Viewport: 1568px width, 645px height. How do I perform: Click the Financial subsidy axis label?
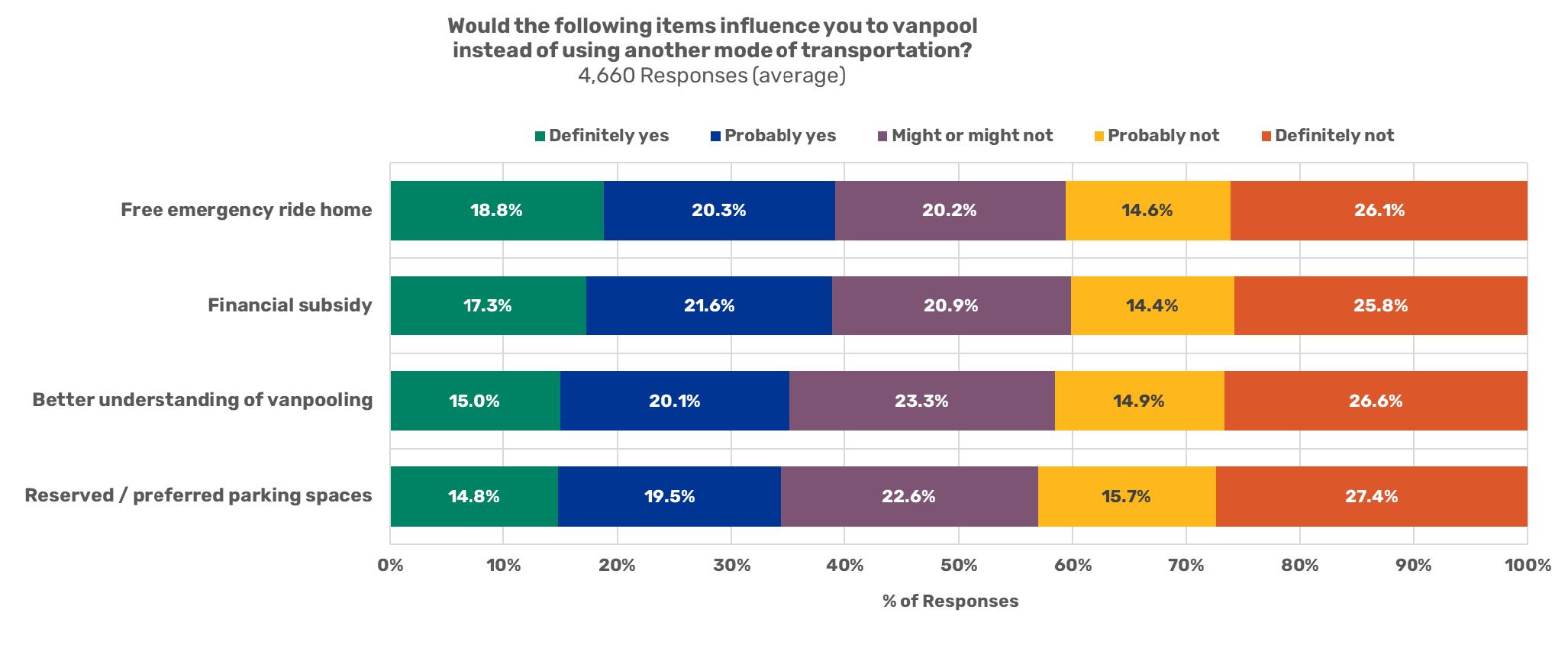(290, 305)
